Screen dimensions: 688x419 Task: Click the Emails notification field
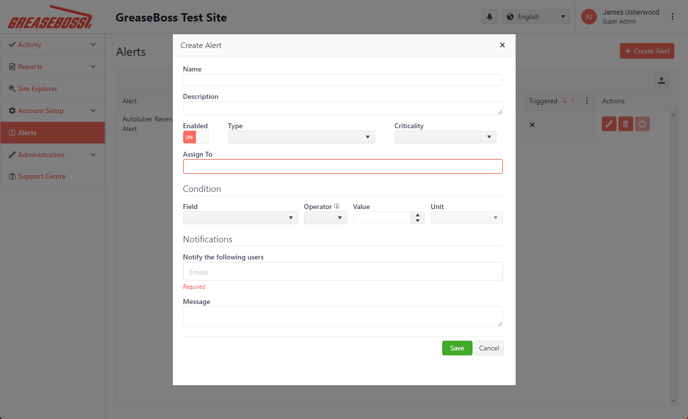tap(343, 272)
